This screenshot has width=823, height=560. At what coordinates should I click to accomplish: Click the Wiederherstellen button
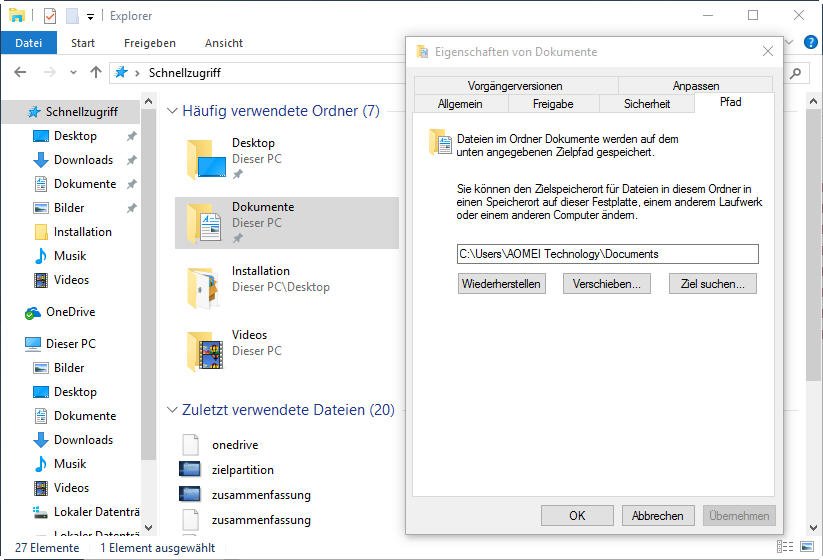(x=501, y=284)
